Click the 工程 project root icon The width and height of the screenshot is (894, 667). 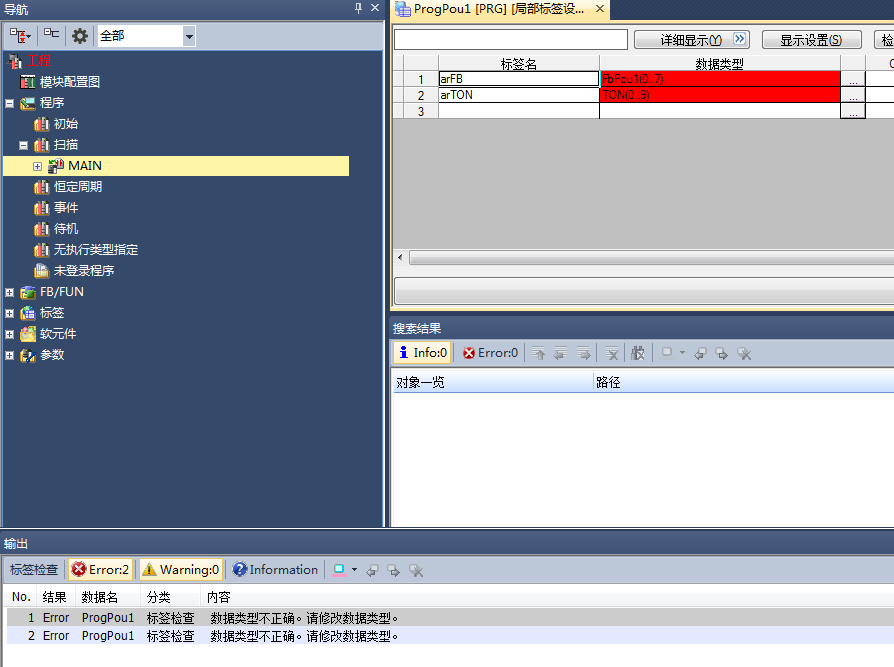[x=14, y=61]
